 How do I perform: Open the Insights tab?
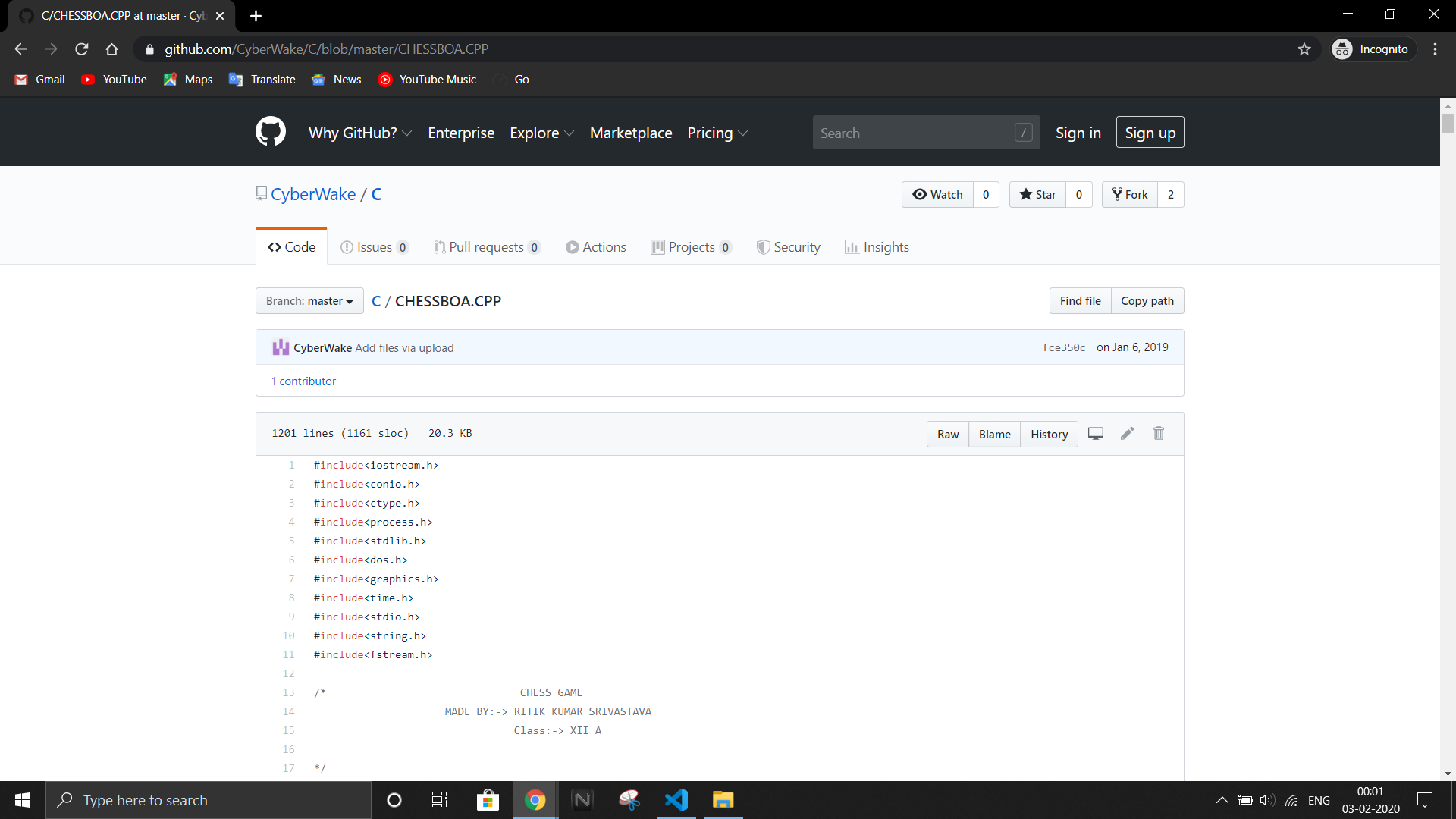click(x=877, y=247)
